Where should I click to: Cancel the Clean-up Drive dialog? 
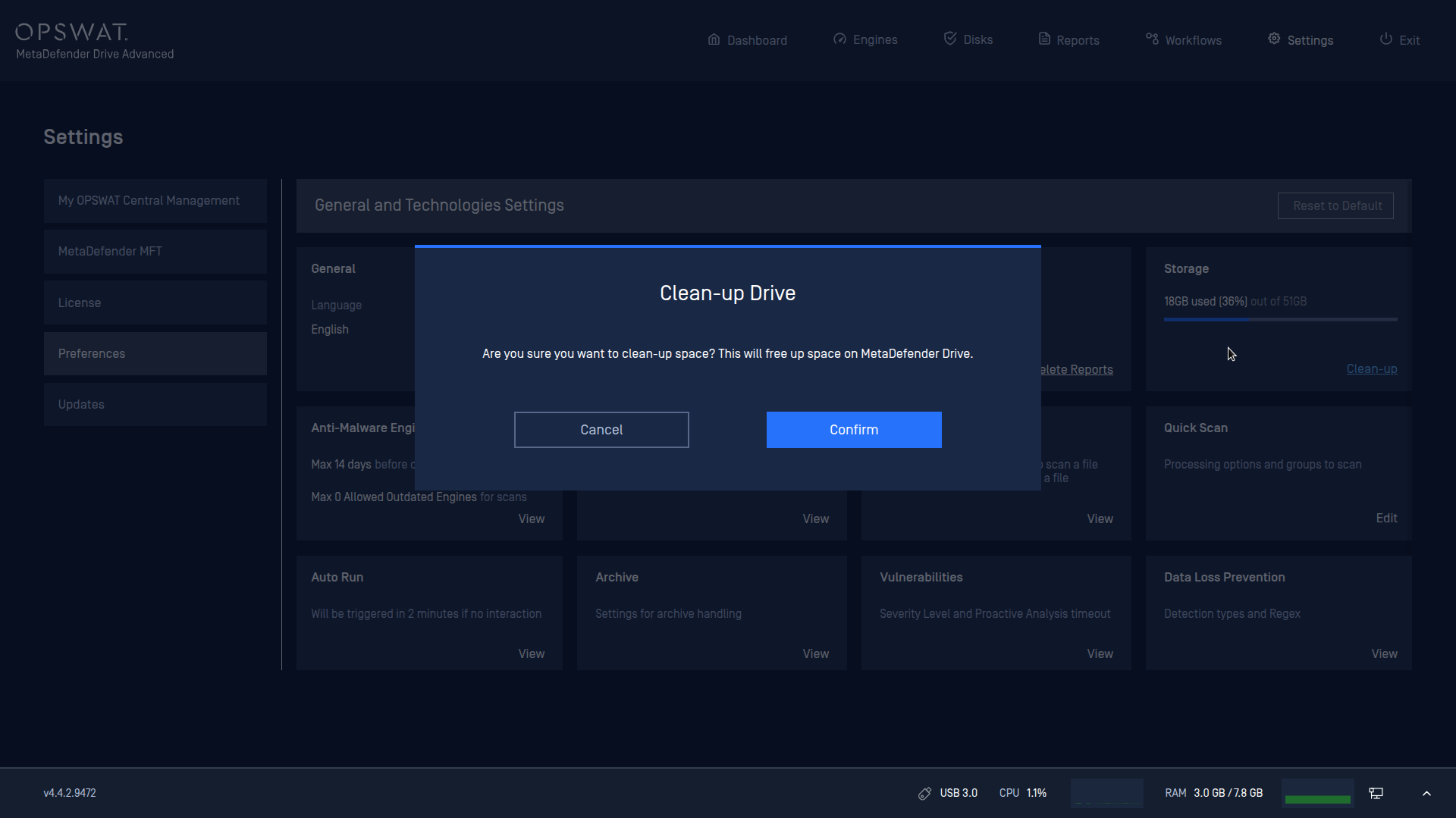(601, 430)
